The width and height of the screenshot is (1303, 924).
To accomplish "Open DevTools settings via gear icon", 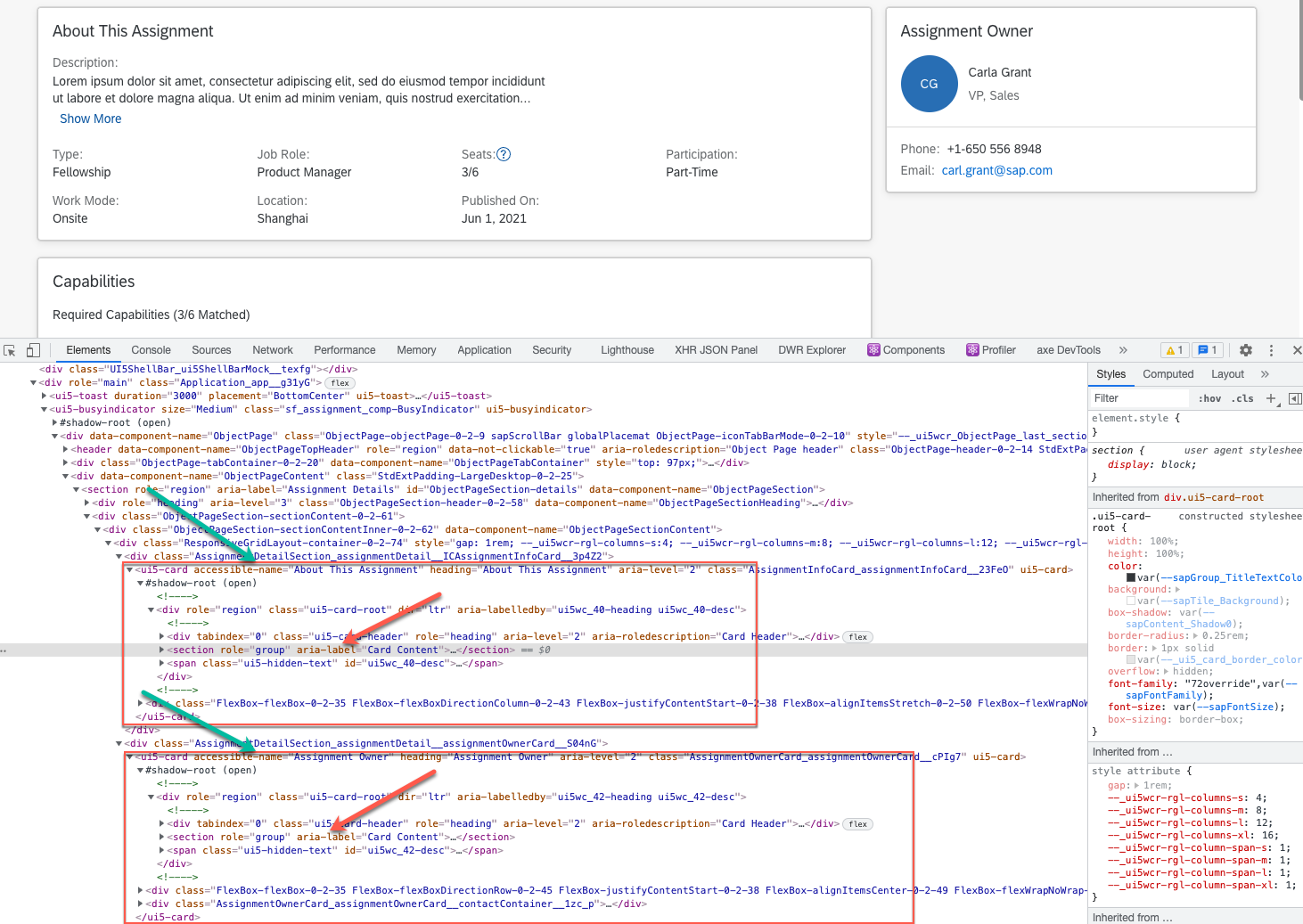I will tap(1245, 350).
